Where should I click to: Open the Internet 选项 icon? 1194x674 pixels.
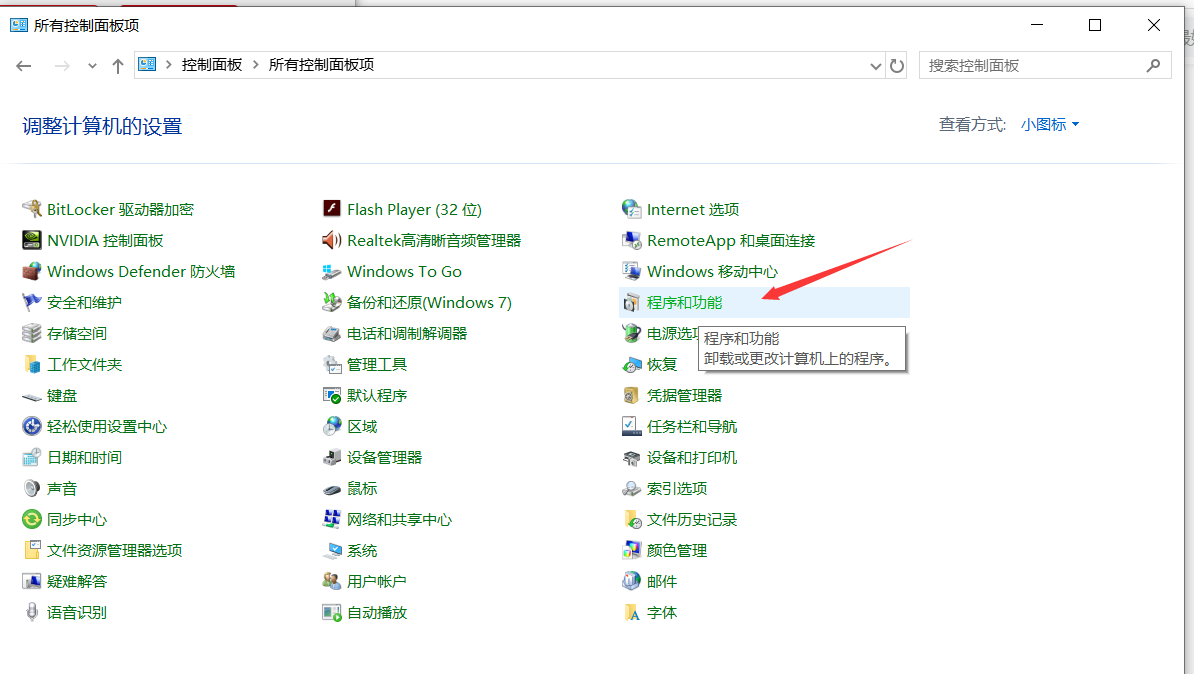pos(631,209)
